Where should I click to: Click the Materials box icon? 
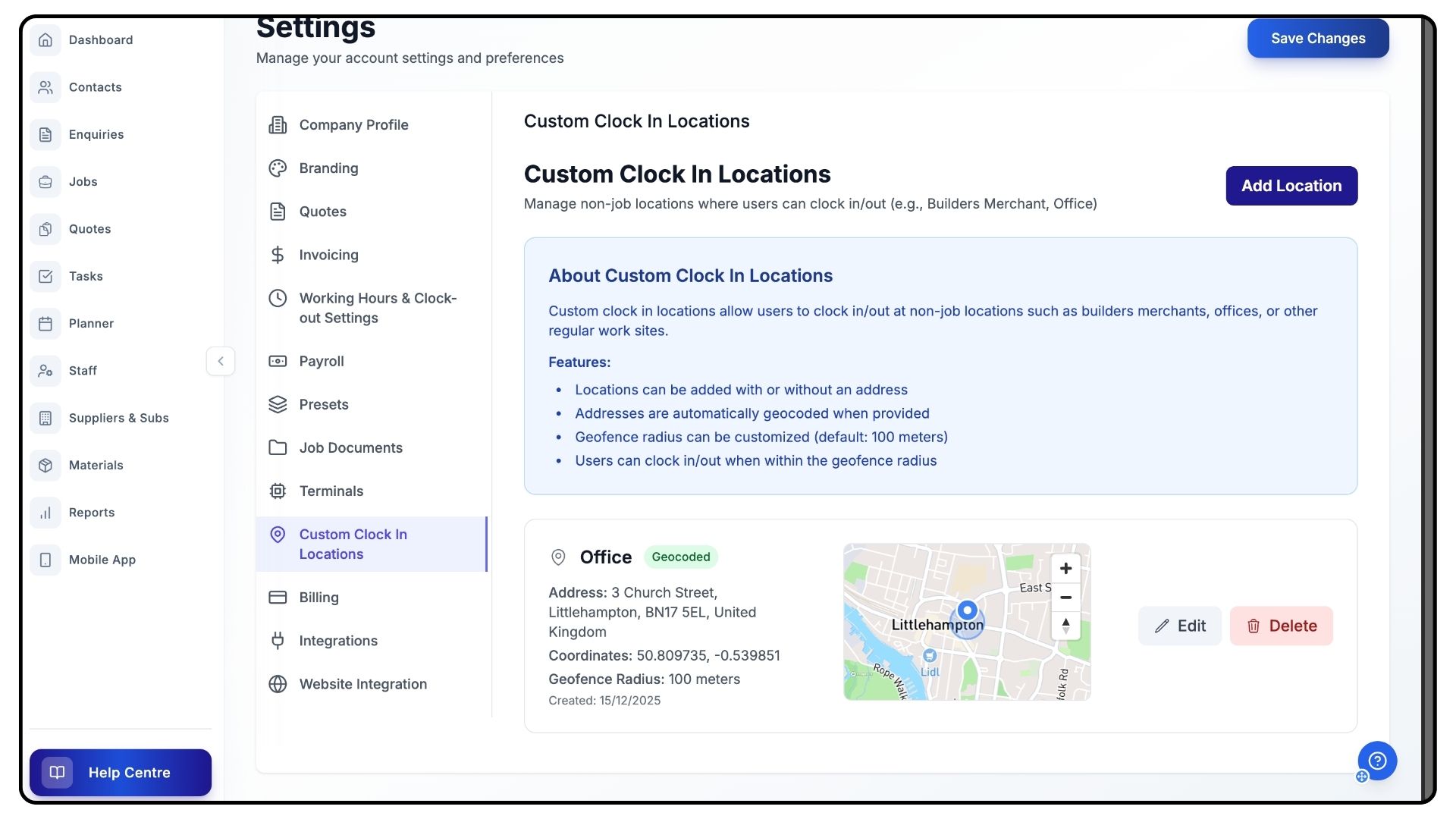(45, 466)
